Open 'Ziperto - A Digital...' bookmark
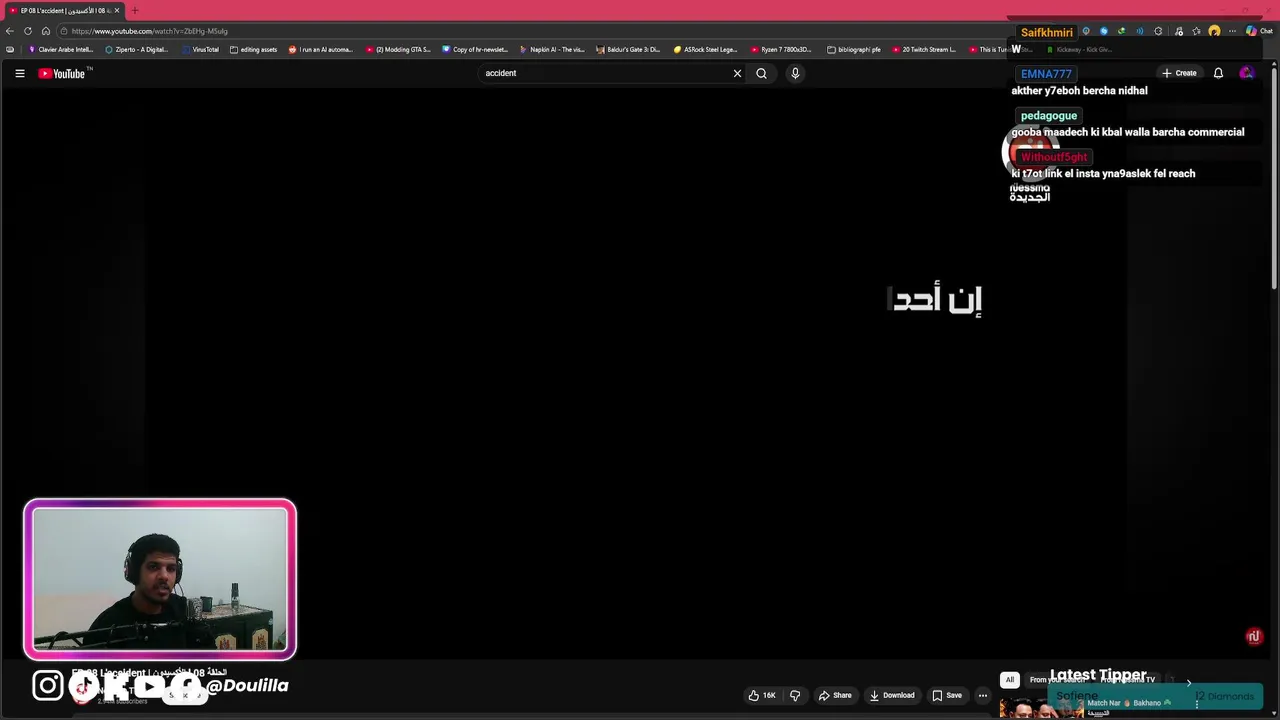The height and width of the screenshot is (720, 1280). pos(137,49)
